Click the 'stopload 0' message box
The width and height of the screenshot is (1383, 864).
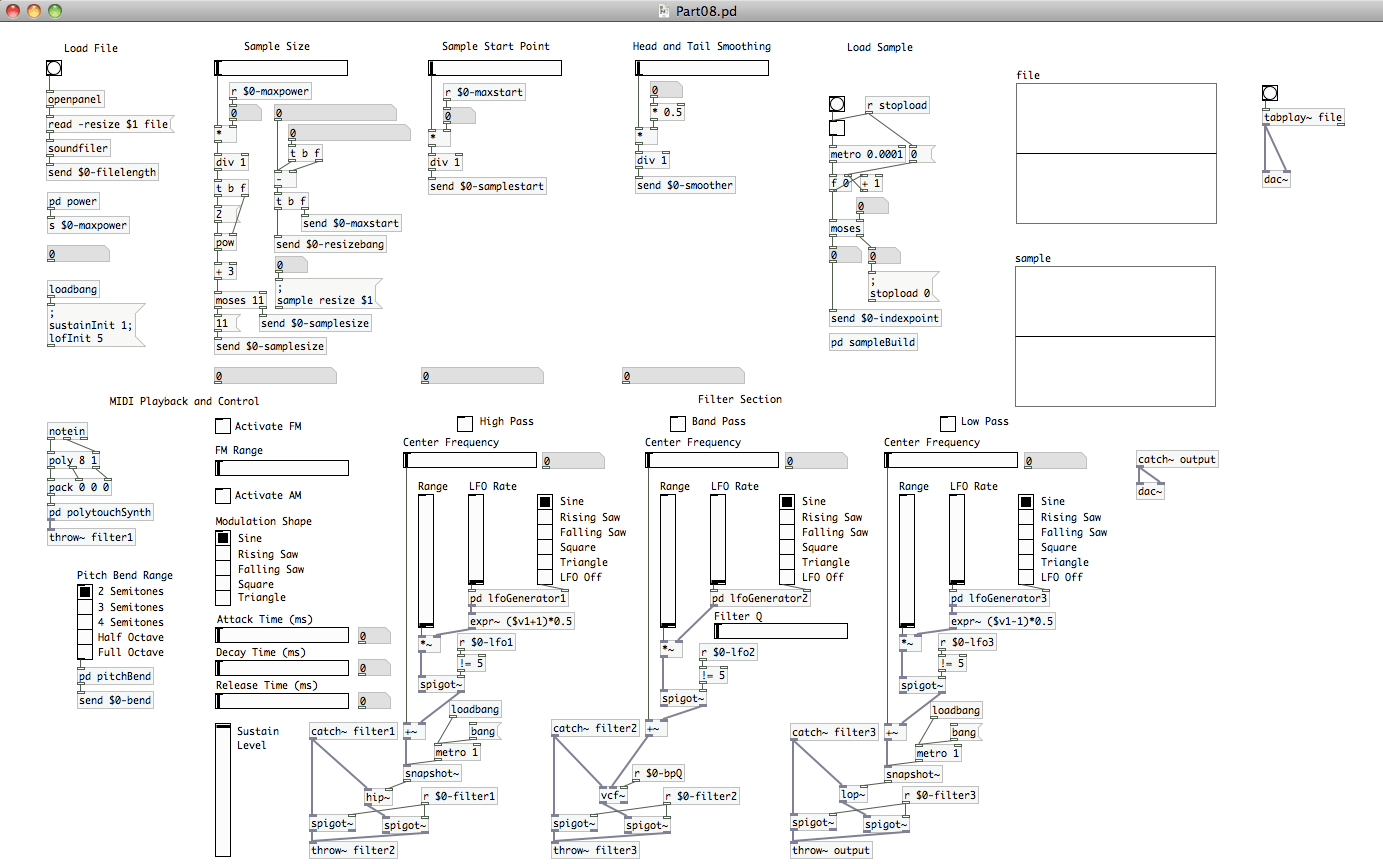pos(903,287)
